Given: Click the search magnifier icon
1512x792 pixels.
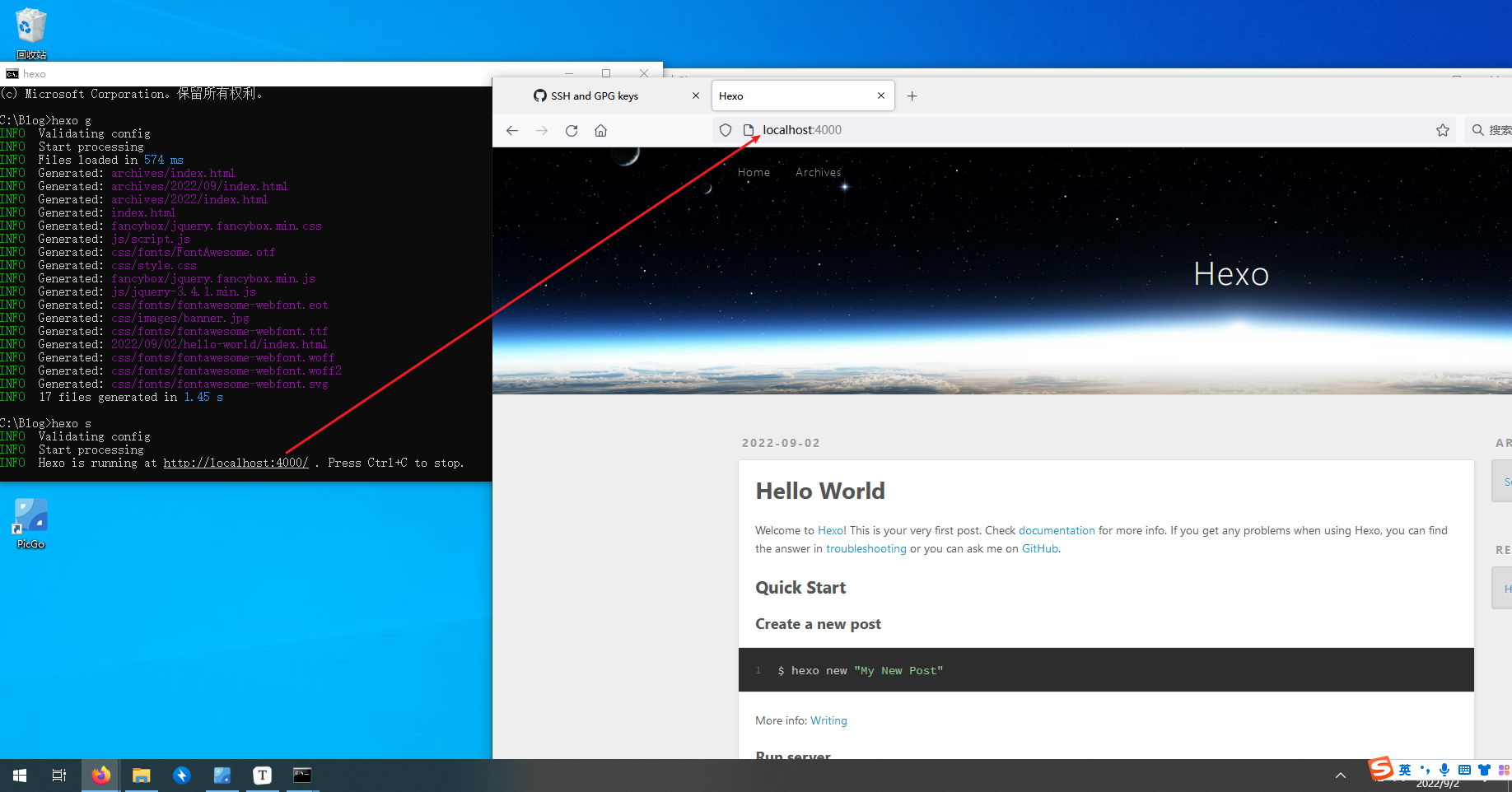Looking at the screenshot, I should pyautogui.click(x=1478, y=130).
